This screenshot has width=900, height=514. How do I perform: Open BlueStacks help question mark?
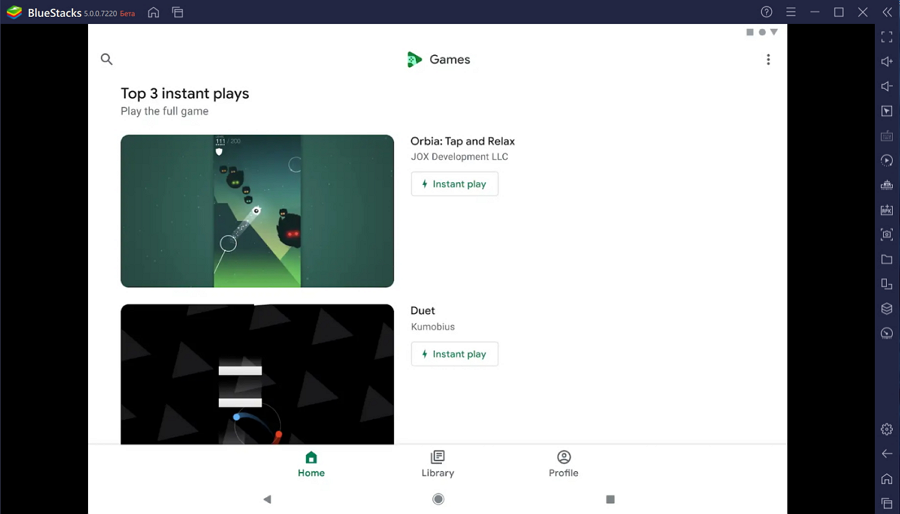pos(766,12)
